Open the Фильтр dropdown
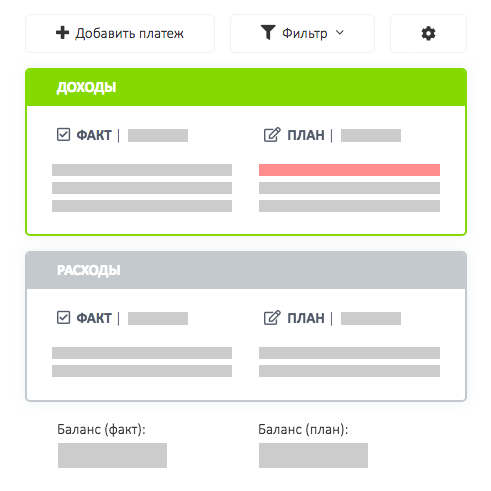Image resolution: width=491 pixels, height=491 pixels. tap(302, 33)
